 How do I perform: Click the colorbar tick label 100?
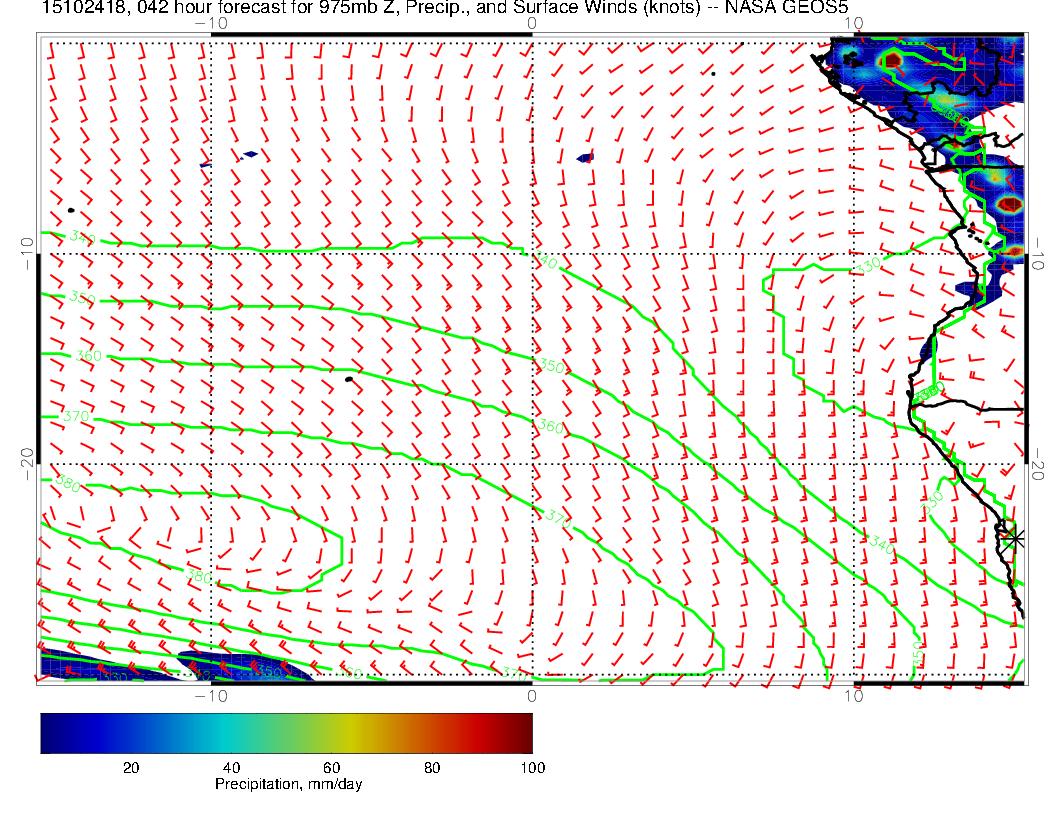(x=532, y=767)
